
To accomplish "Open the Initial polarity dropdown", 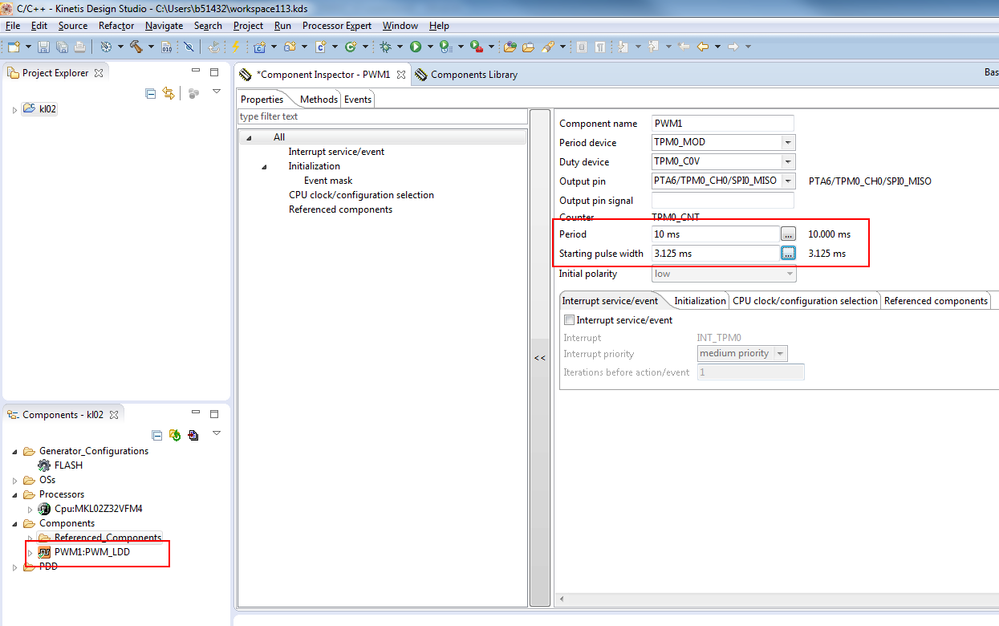I will pos(789,274).
